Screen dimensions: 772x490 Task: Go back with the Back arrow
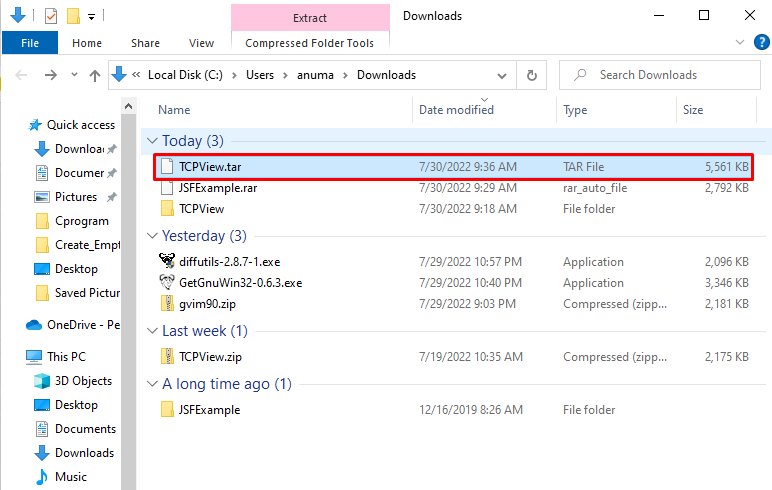point(21,75)
